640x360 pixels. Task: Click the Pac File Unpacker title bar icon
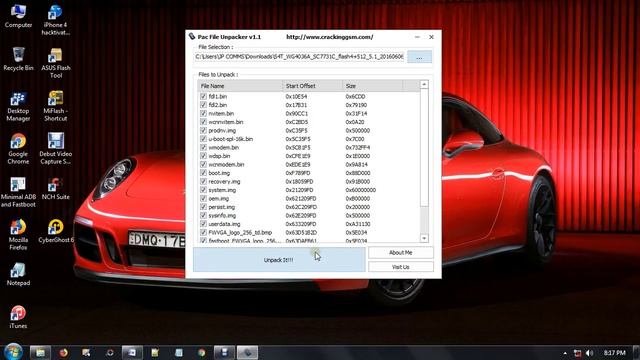click(192, 37)
